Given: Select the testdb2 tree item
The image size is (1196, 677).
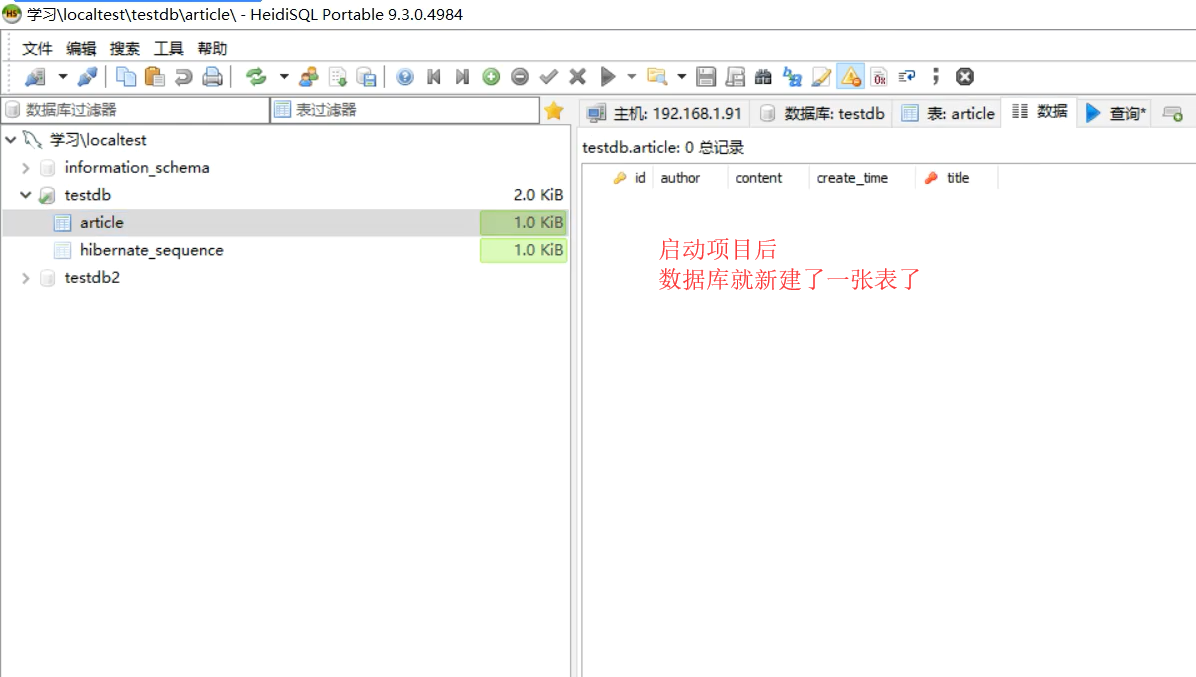Looking at the screenshot, I should [92, 278].
